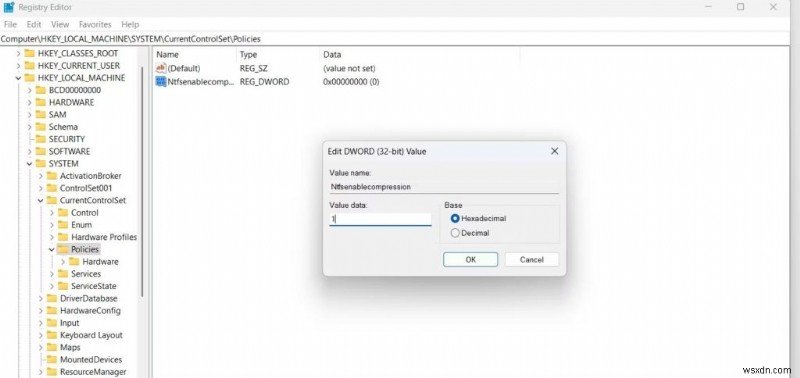Click the Value data input field
Image resolution: width=800 pixels, height=378 pixels.
[x=380, y=219]
